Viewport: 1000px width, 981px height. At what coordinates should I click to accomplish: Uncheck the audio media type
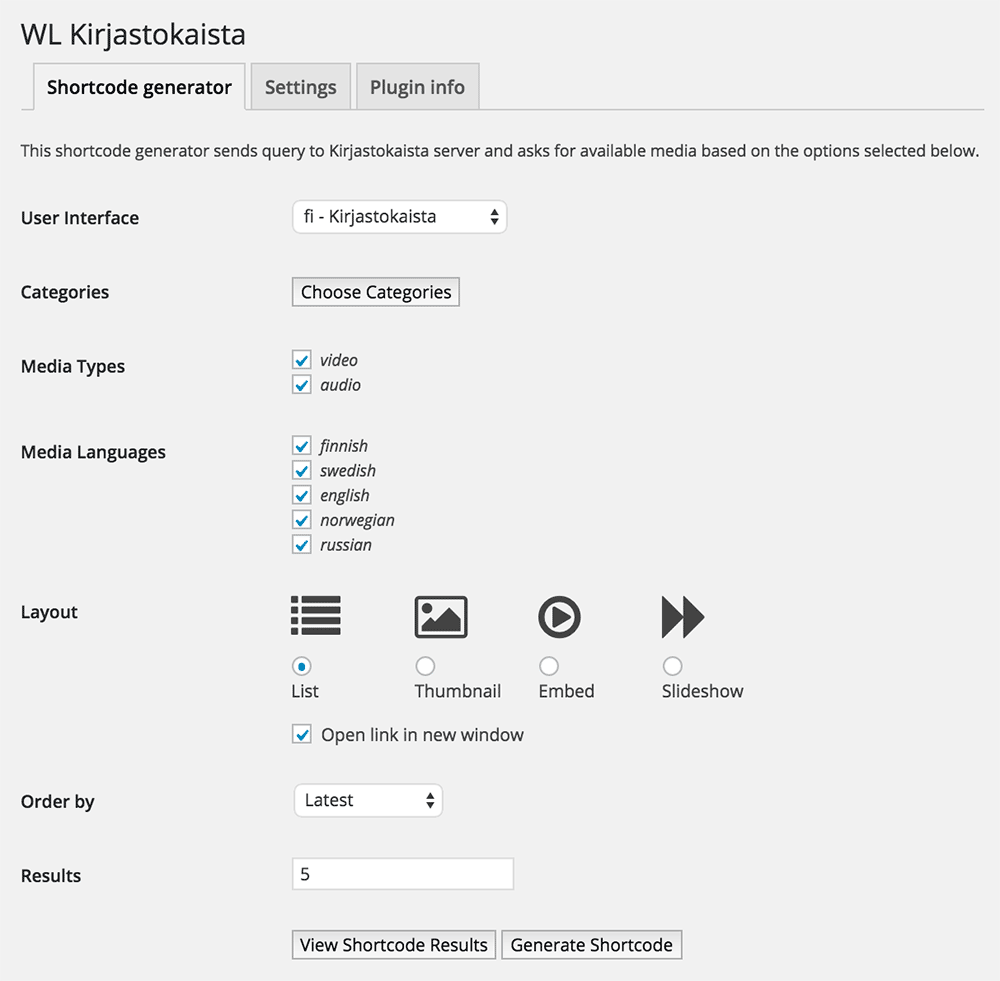(x=302, y=385)
